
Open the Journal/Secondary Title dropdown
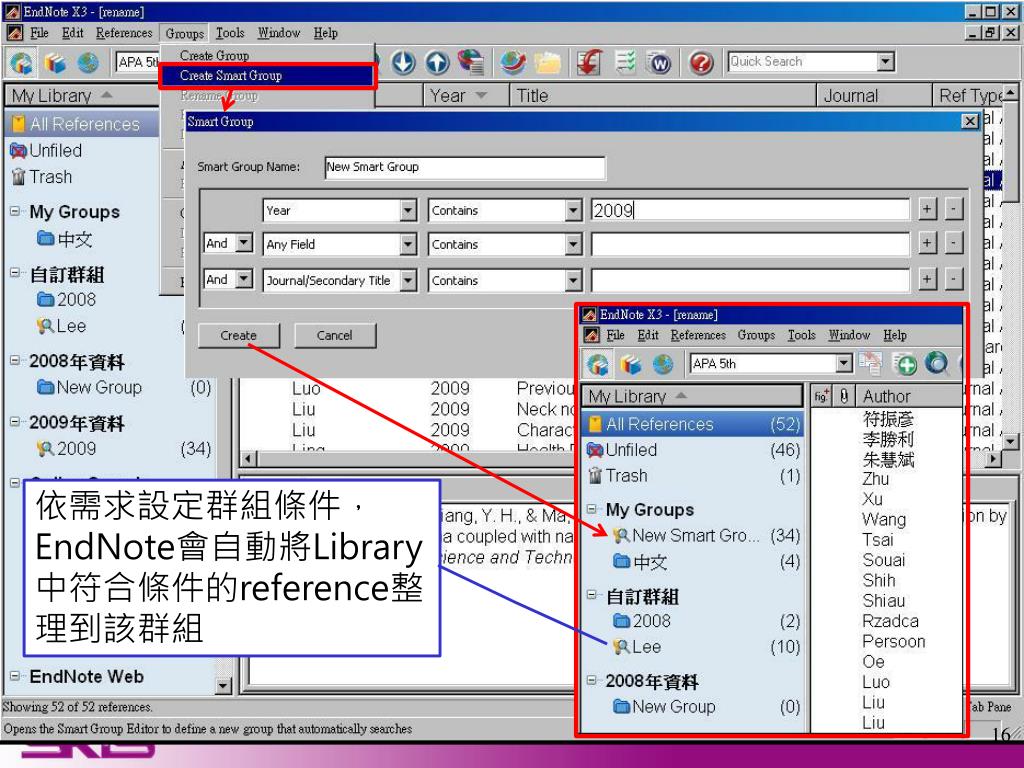click(x=408, y=280)
